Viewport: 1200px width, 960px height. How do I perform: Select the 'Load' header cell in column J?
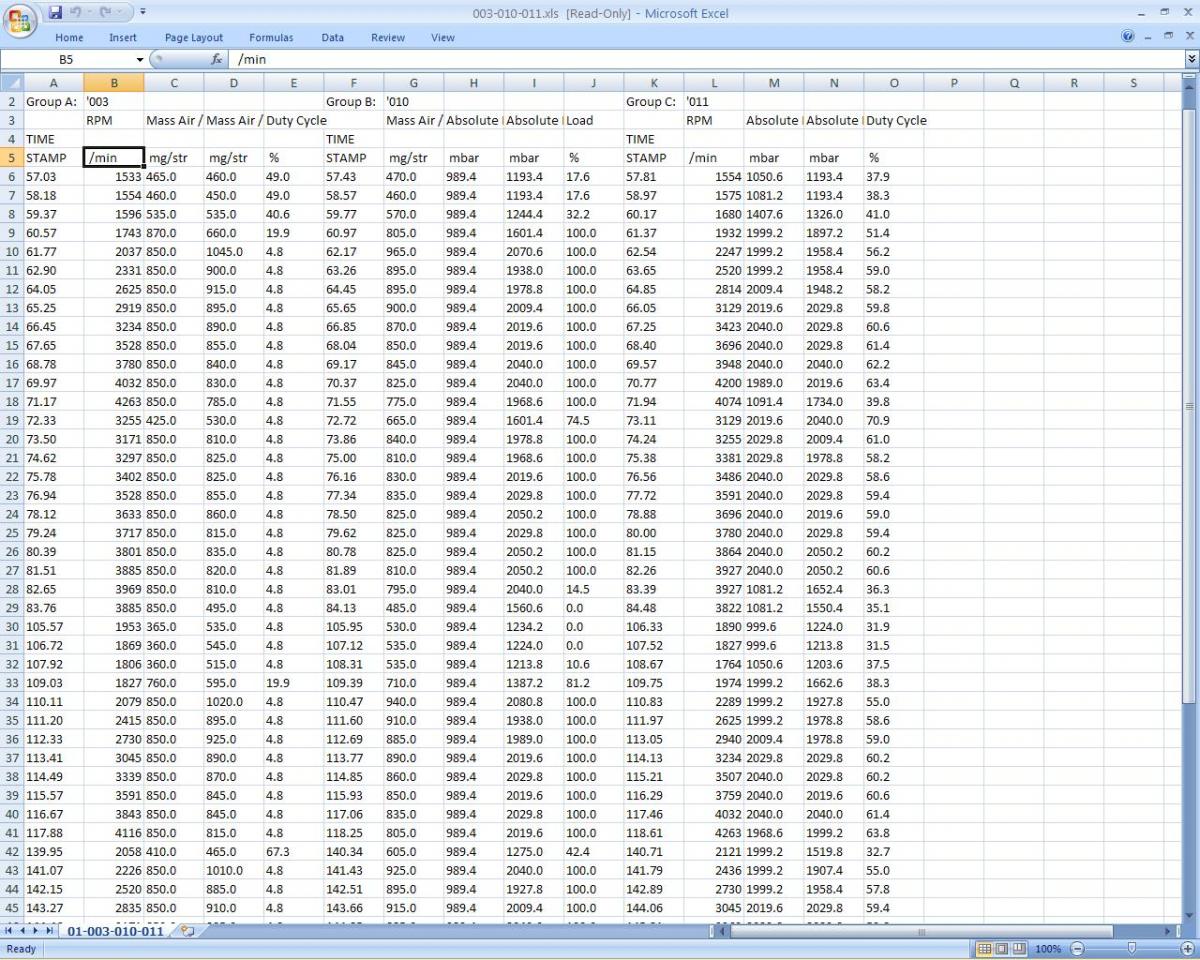click(x=593, y=121)
